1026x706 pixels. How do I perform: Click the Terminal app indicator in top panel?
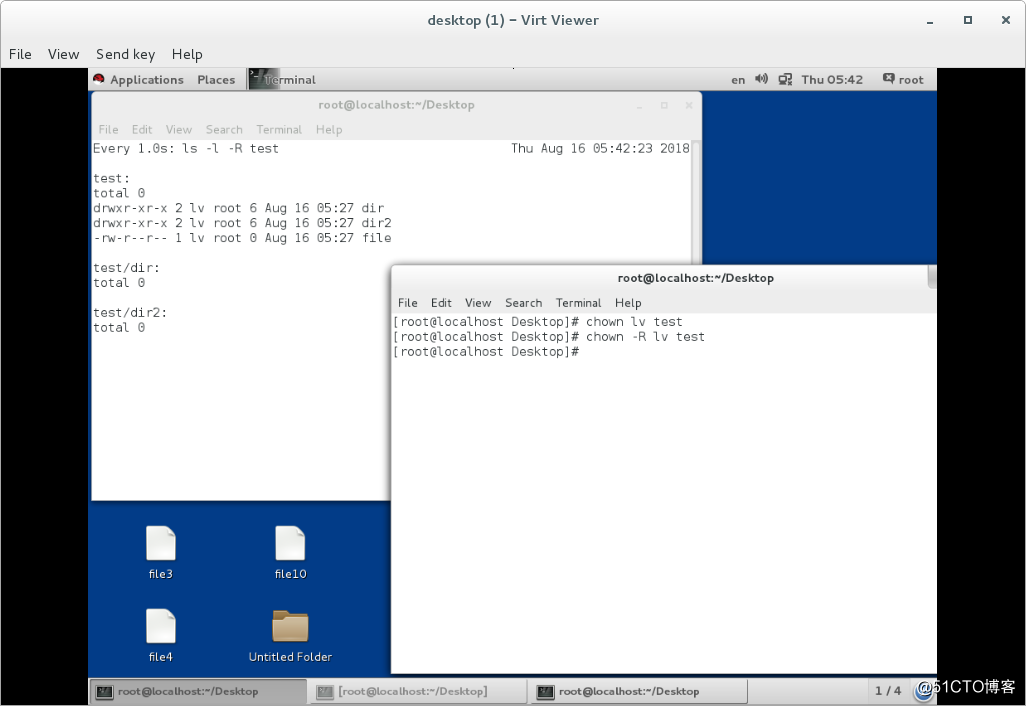pos(283,80)
